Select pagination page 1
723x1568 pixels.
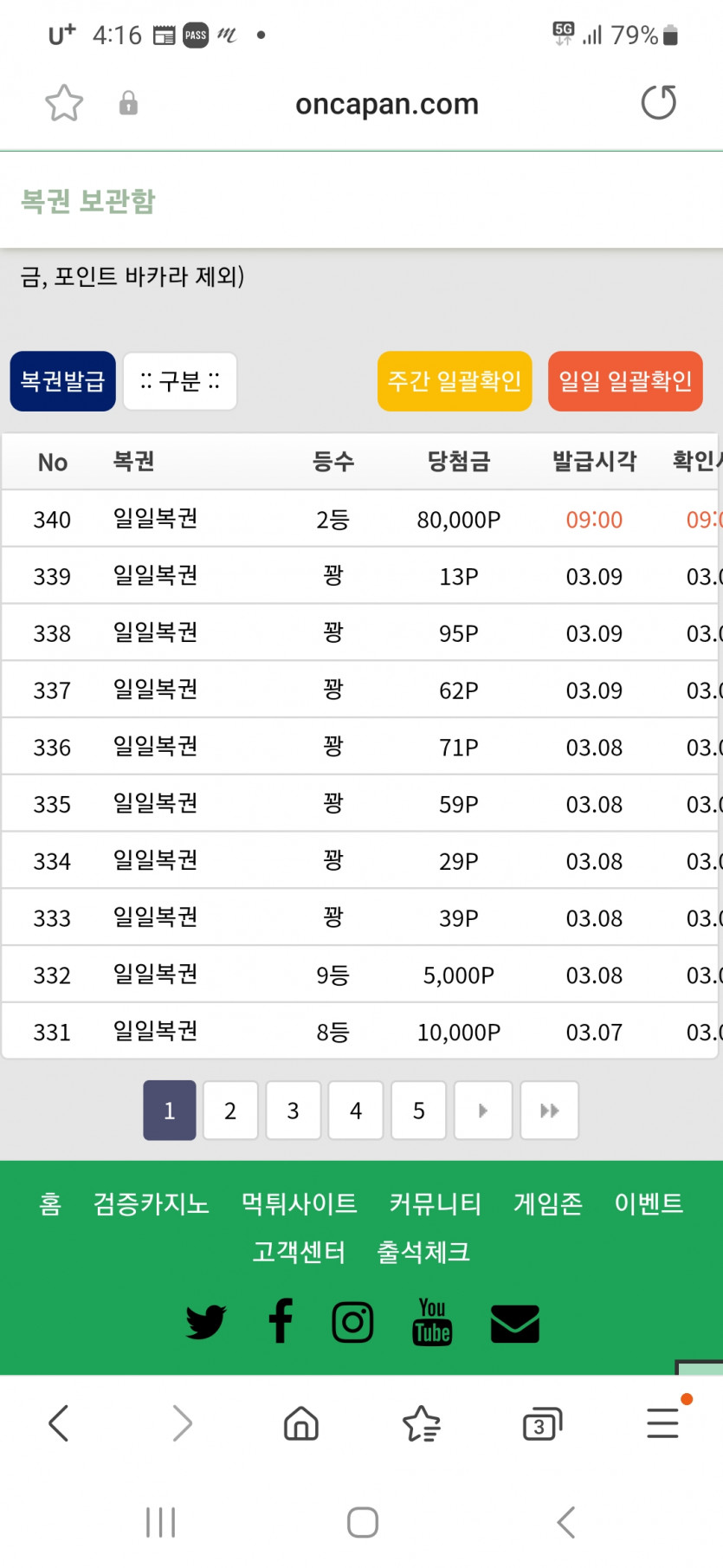[x=170, y=1111]
